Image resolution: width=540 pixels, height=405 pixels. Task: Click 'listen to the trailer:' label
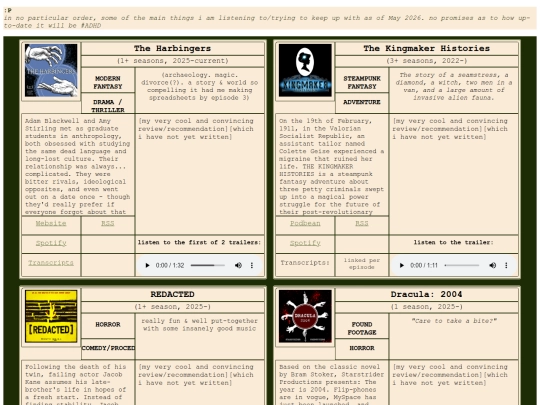(x=454, y=242)
